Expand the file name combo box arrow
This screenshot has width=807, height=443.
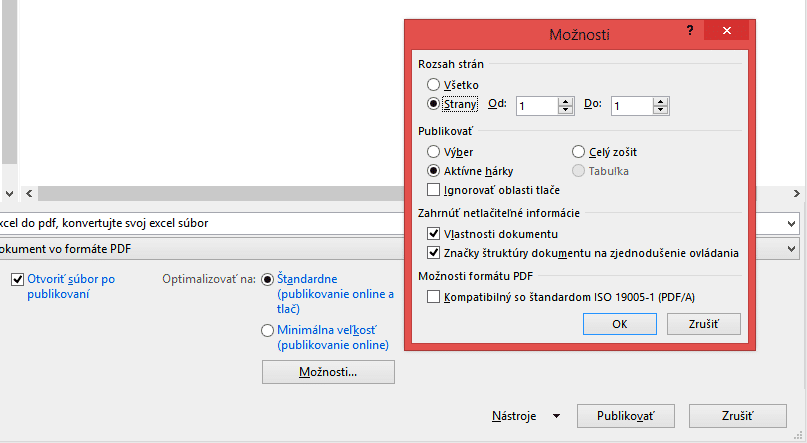coord(792,223)
